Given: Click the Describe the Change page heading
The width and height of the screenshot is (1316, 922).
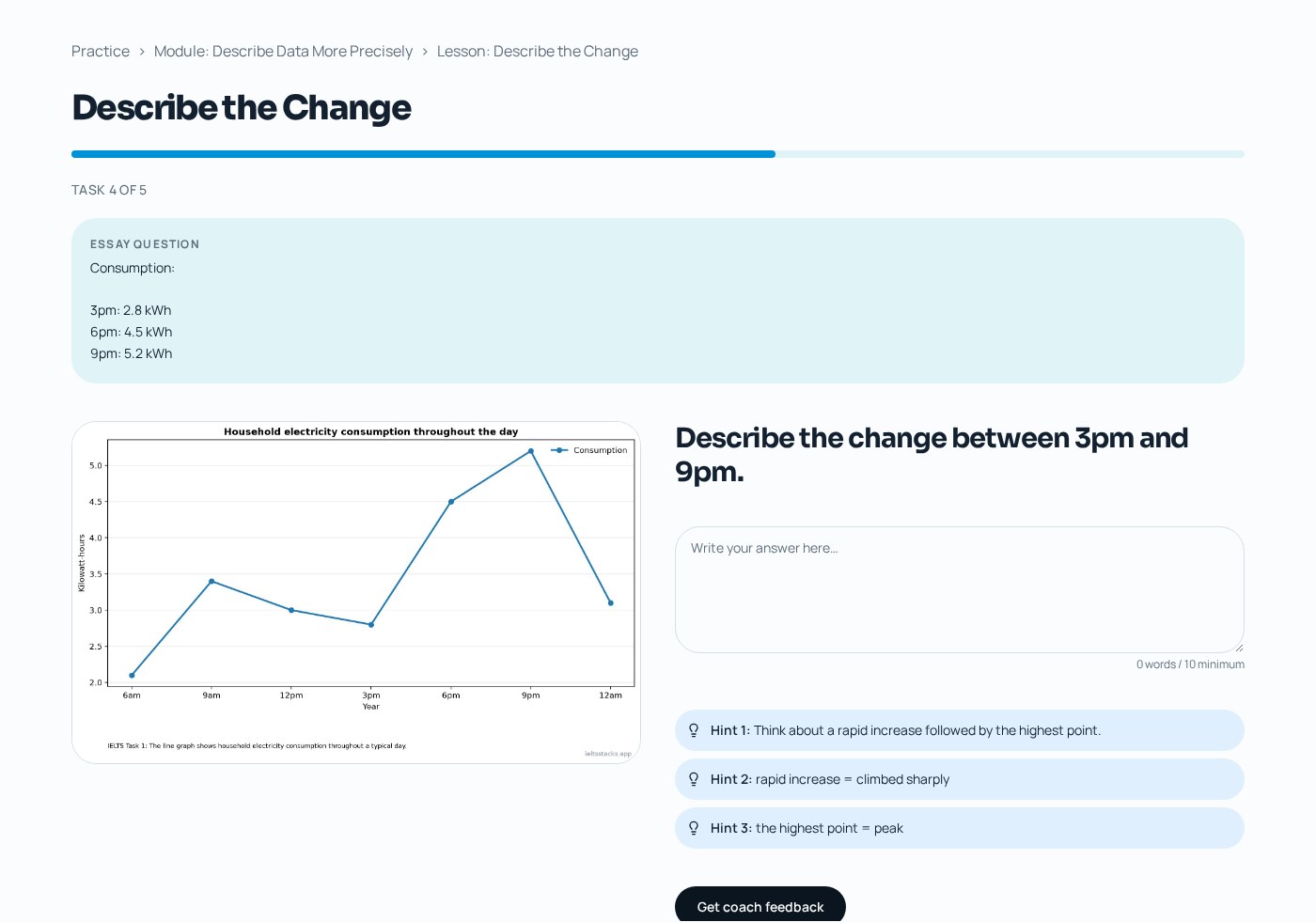Looking at the screenshot, I should (x=242, y=107).
